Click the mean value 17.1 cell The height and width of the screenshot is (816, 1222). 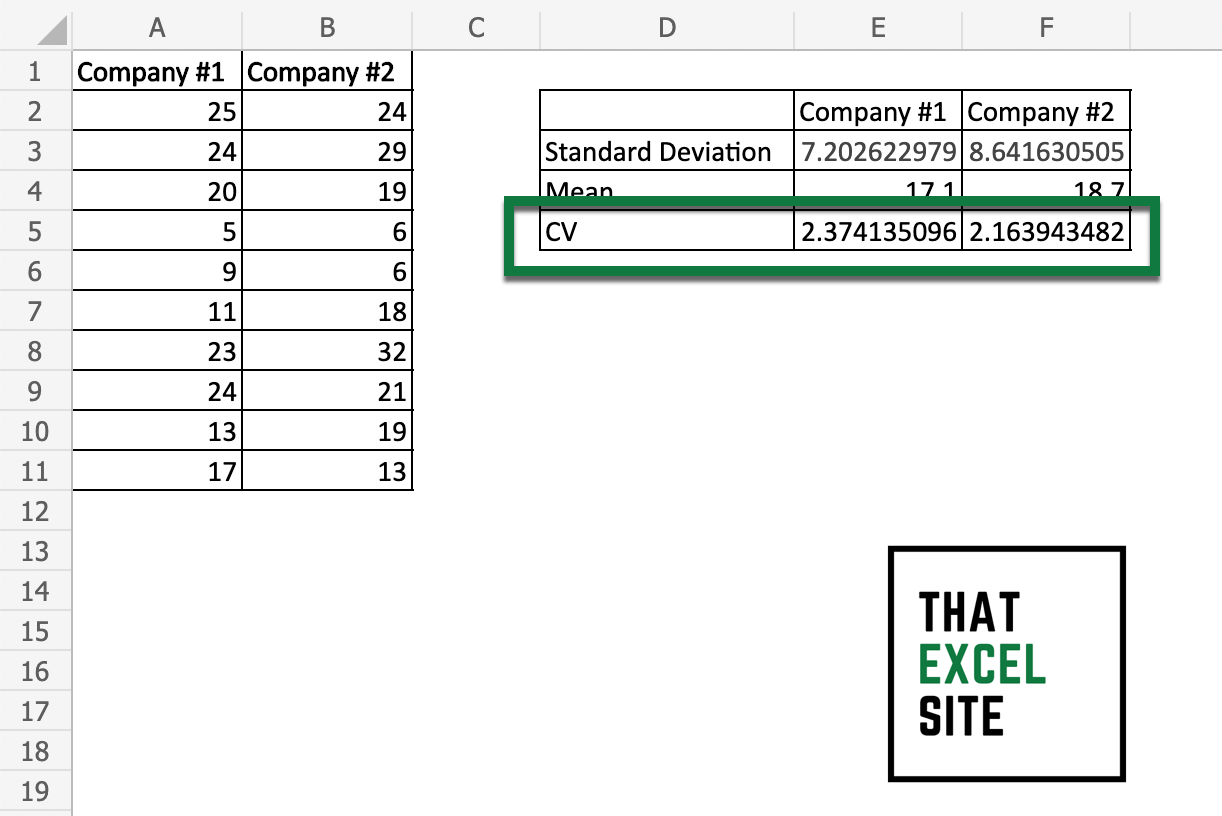coord(876,191)
